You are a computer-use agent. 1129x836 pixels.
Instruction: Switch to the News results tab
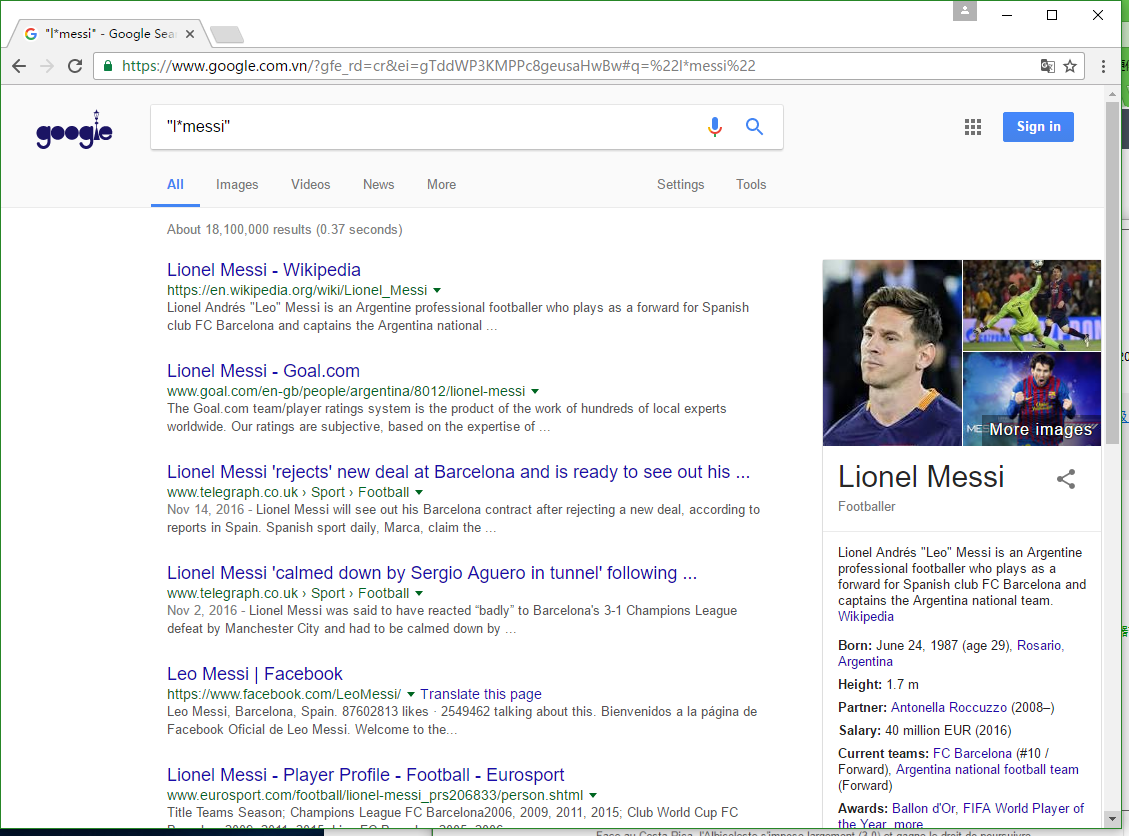[378, 184]
